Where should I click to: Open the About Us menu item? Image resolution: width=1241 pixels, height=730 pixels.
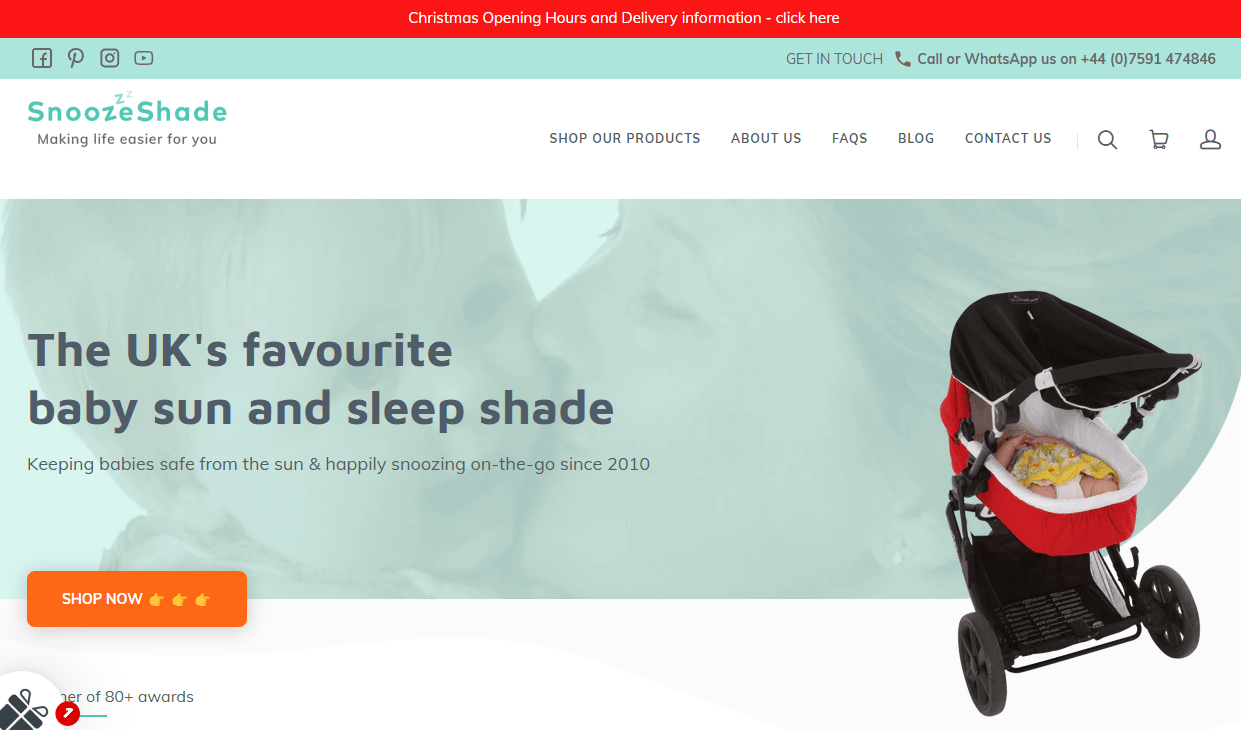click(x=766, y=139)
